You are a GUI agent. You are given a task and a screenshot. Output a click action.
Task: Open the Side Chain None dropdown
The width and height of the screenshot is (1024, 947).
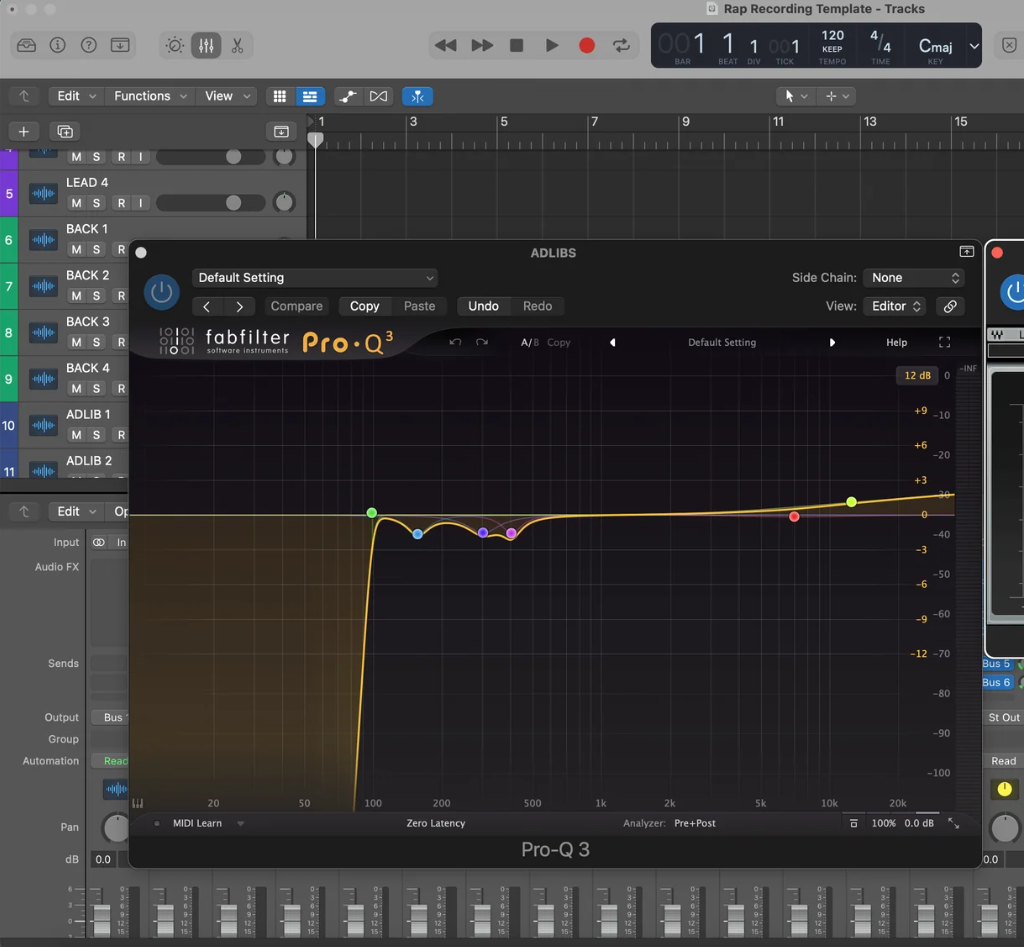point(914,278)
